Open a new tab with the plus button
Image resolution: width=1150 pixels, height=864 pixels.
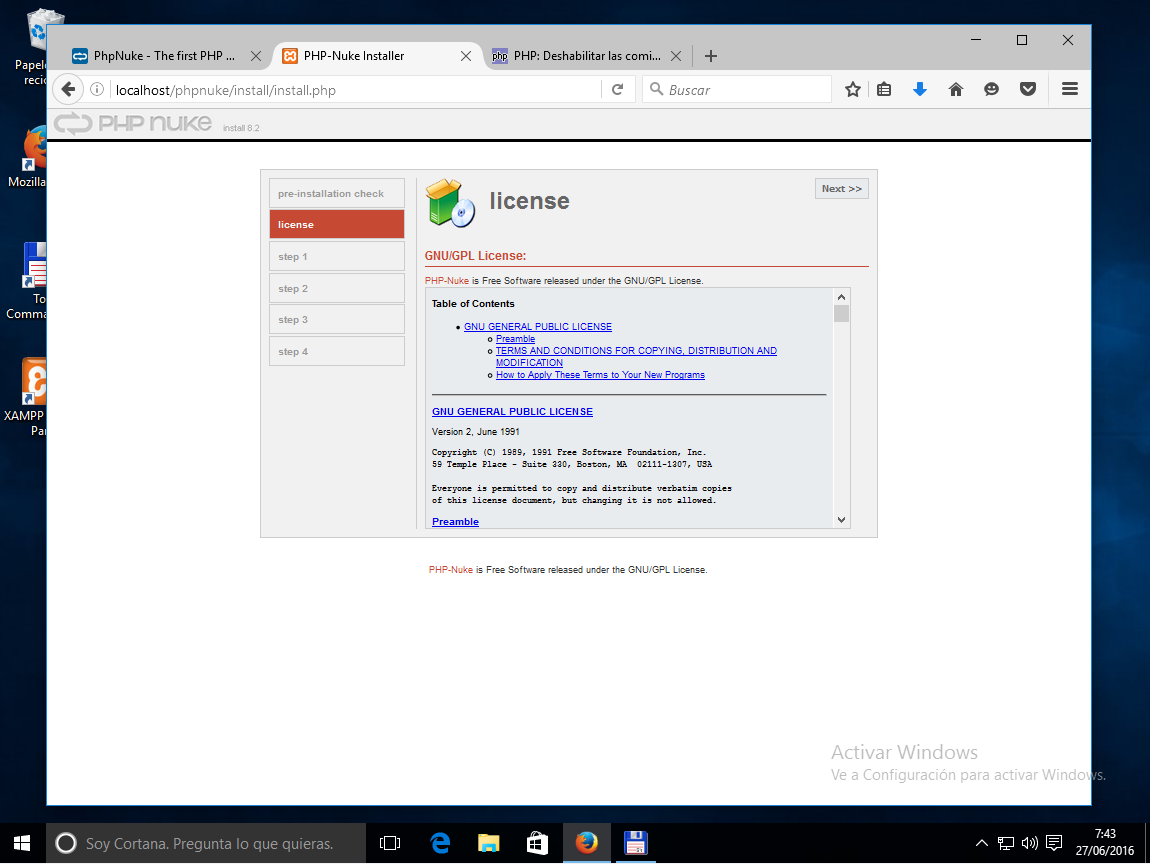(711, 56)
